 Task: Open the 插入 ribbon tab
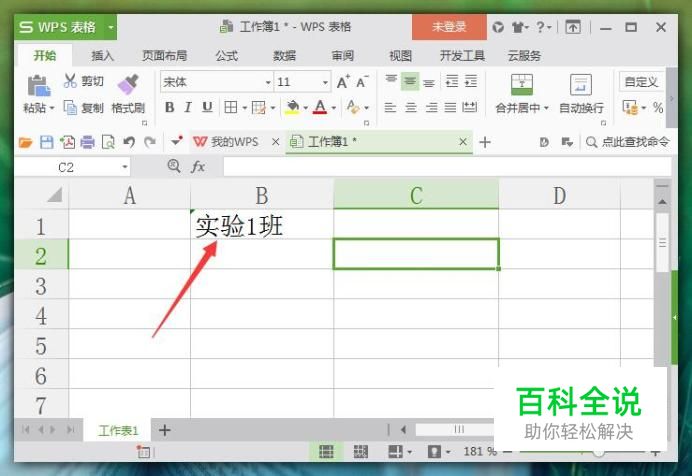click(x=102, y=56)
